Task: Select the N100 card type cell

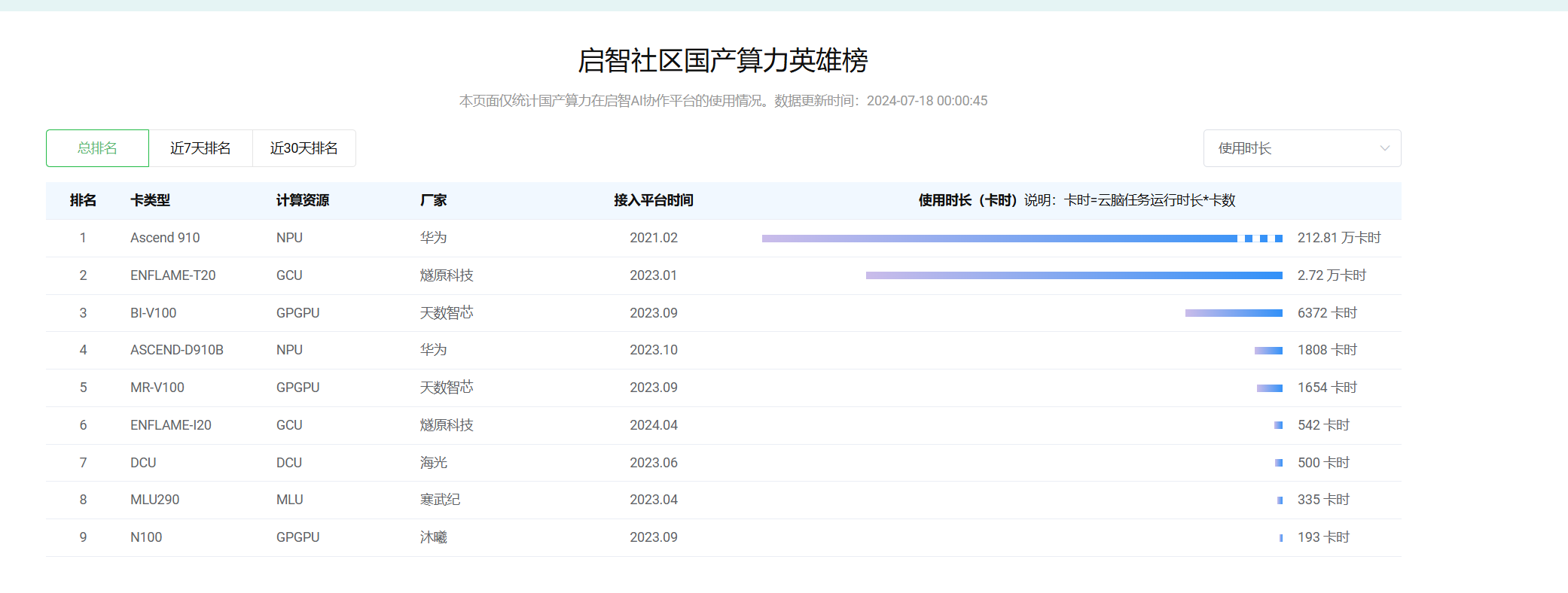Action: [x=146, y=537]
